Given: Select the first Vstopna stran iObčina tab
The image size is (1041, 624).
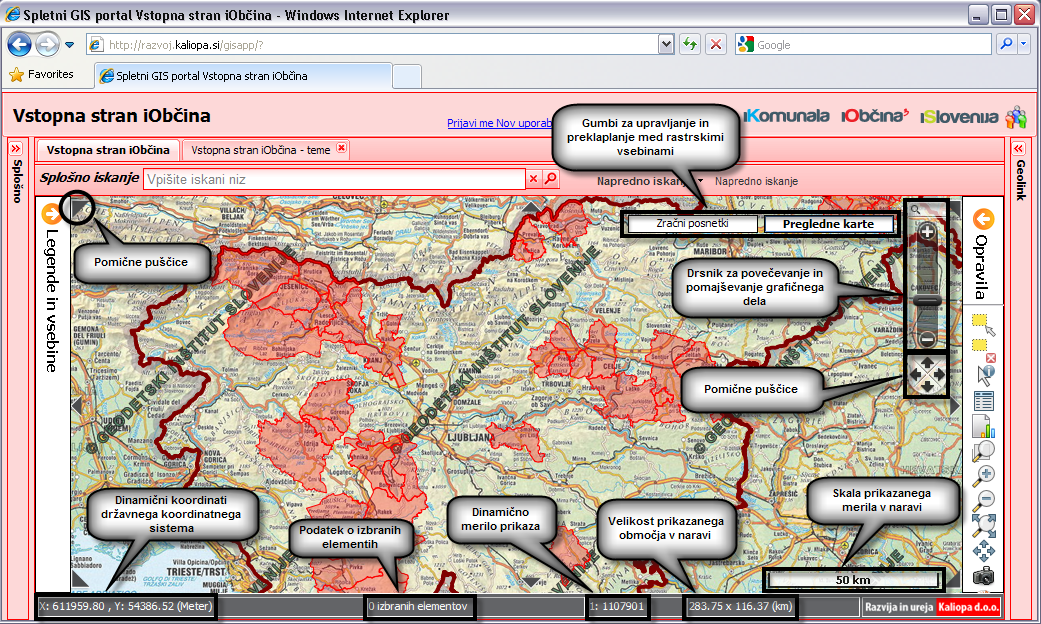Looking at the screenshot, I should coord(108,149).
